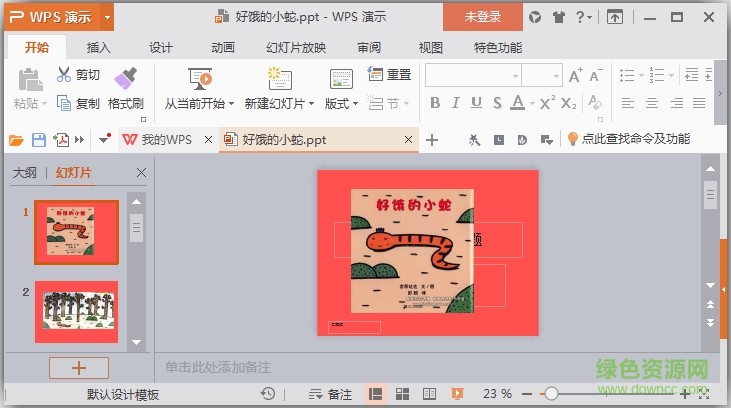Expand the New Slide (新建幻灯片) dropdown
Screen dimensions: 731x408
tap(312, 103)
